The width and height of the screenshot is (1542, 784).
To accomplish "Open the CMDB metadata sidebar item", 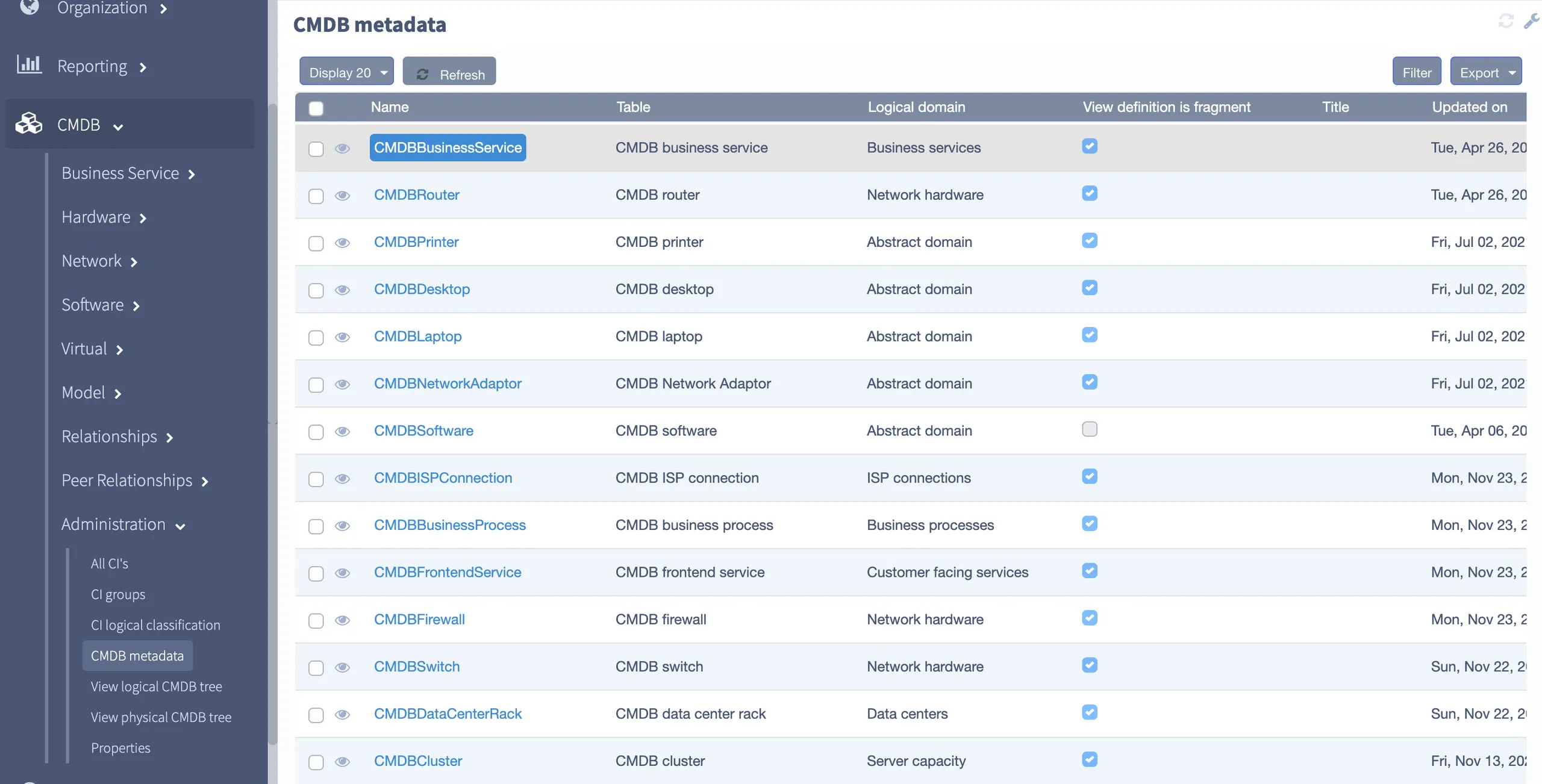I will pos(137,656).
